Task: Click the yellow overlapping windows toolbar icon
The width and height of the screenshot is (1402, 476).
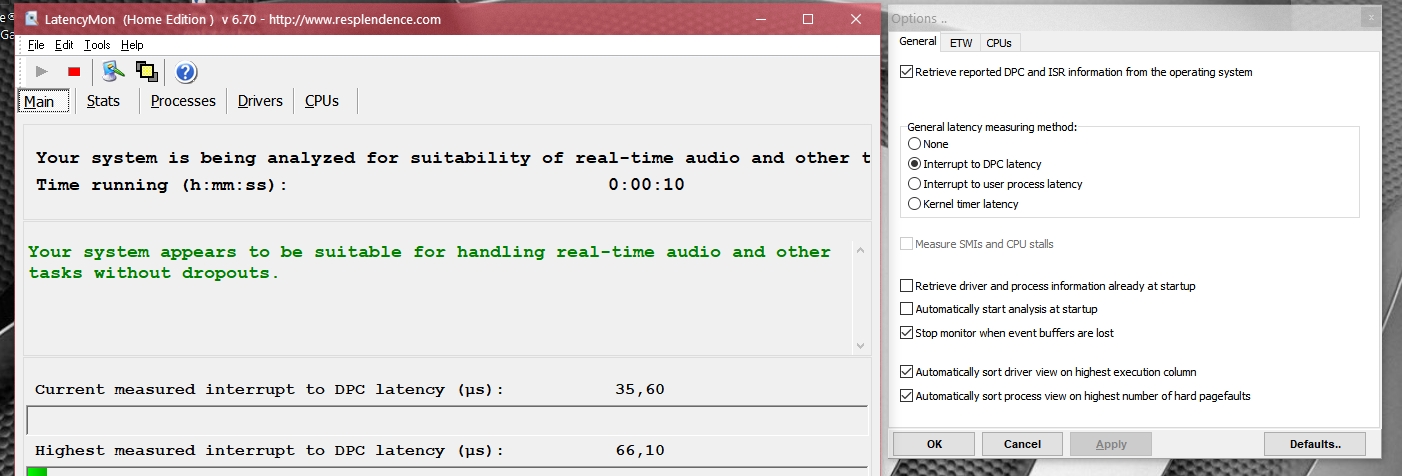Action: pos(147,71)
